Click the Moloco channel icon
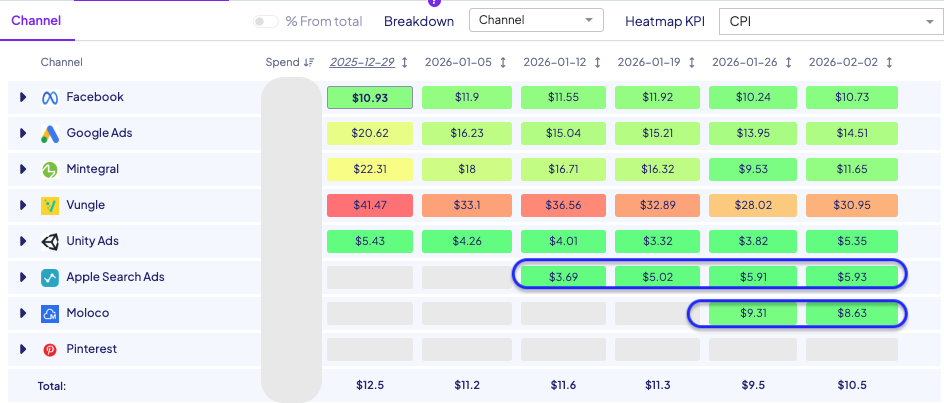The width and height of the screenshot is (944, 403). coord(50,314)
